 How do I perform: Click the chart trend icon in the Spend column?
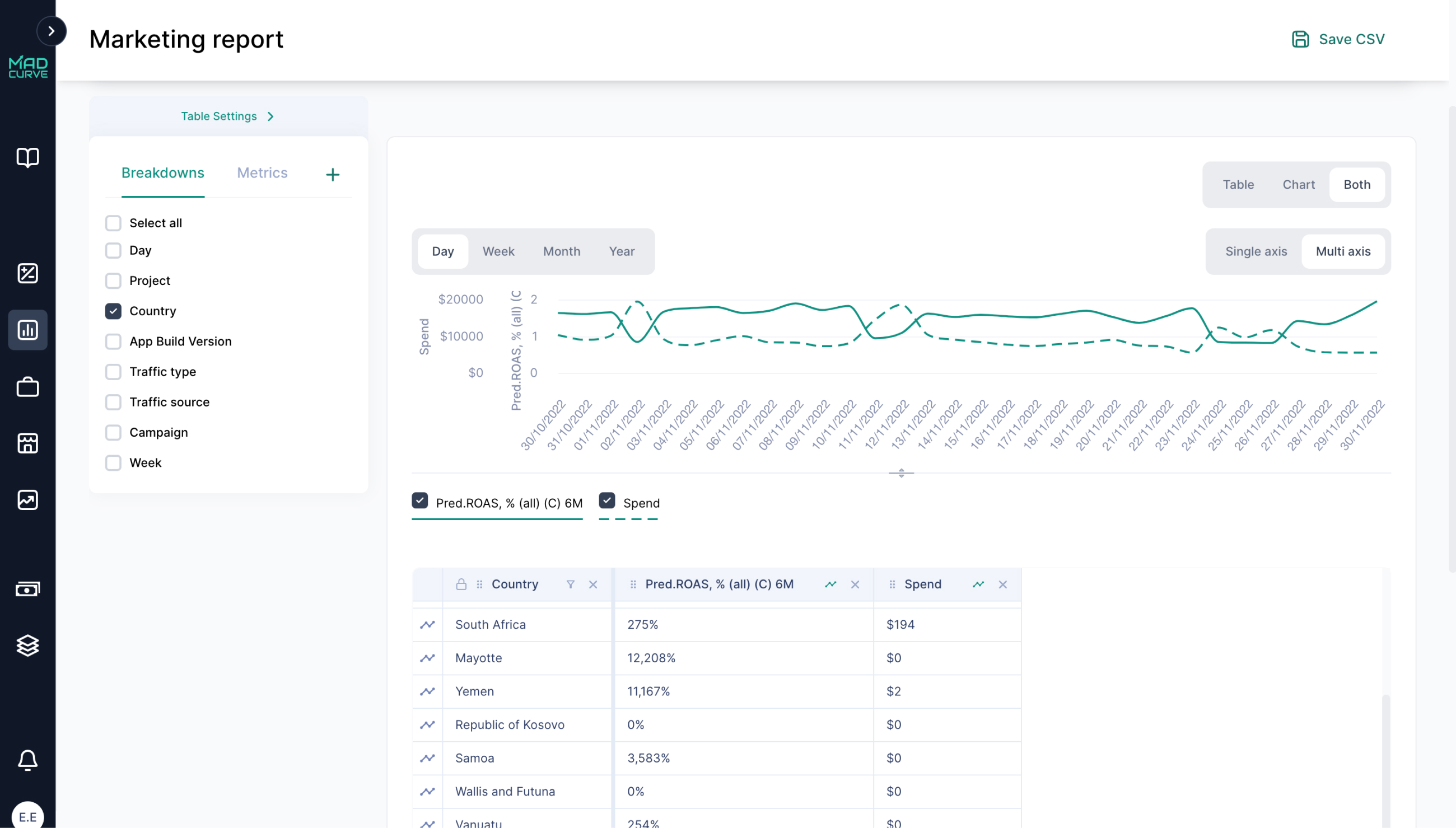pos(978,584)
